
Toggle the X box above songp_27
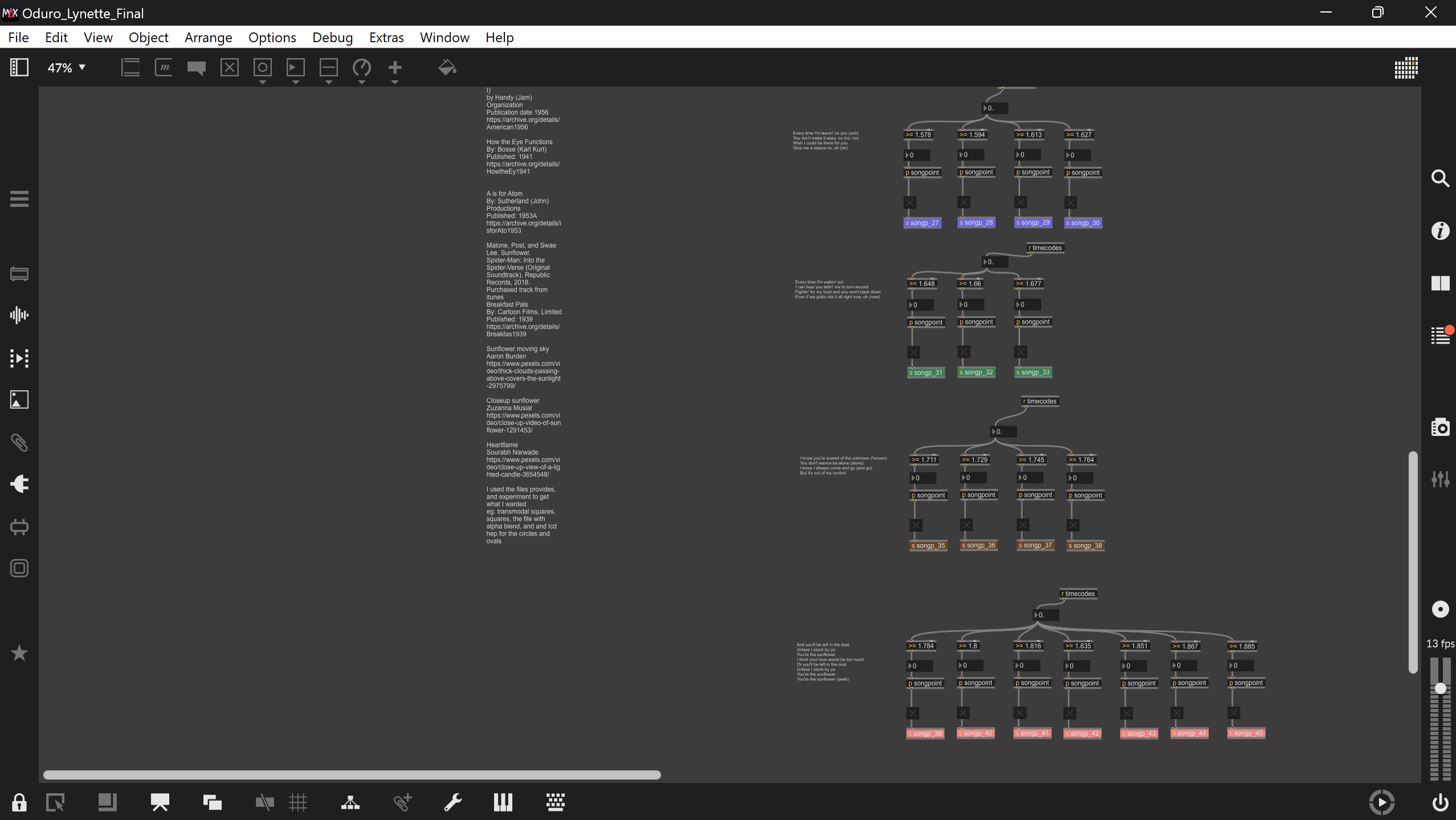910,202
